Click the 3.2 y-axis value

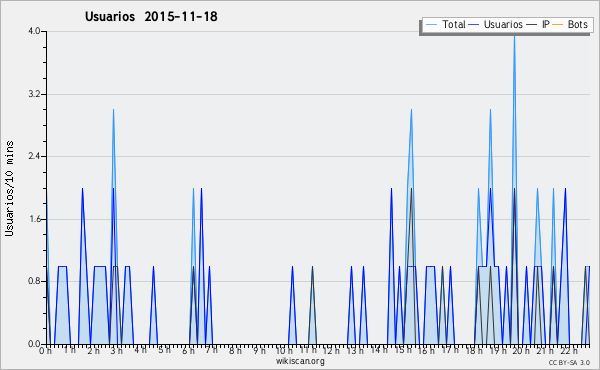click(34, 94)
